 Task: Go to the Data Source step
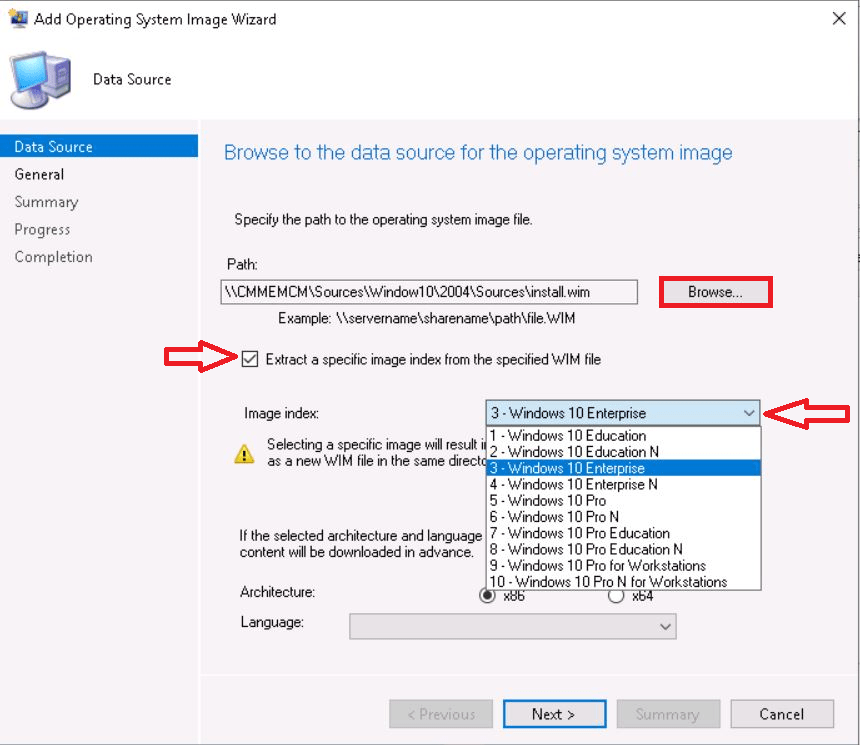click(53, 147)
